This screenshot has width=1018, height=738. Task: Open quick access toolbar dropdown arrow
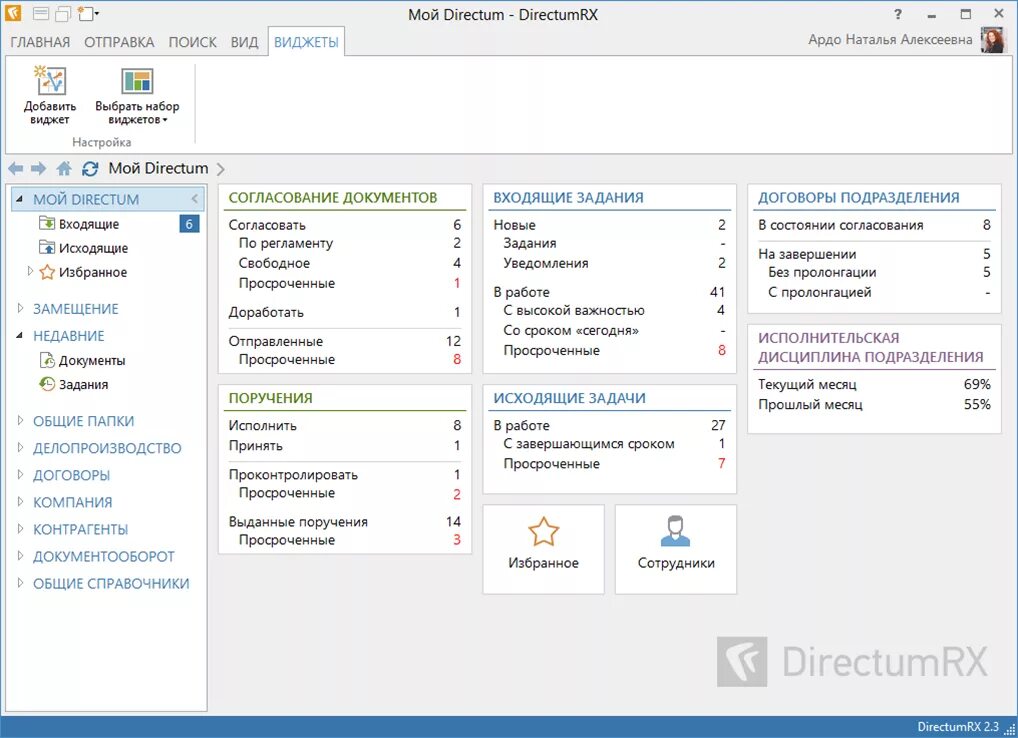pos(97,13)
